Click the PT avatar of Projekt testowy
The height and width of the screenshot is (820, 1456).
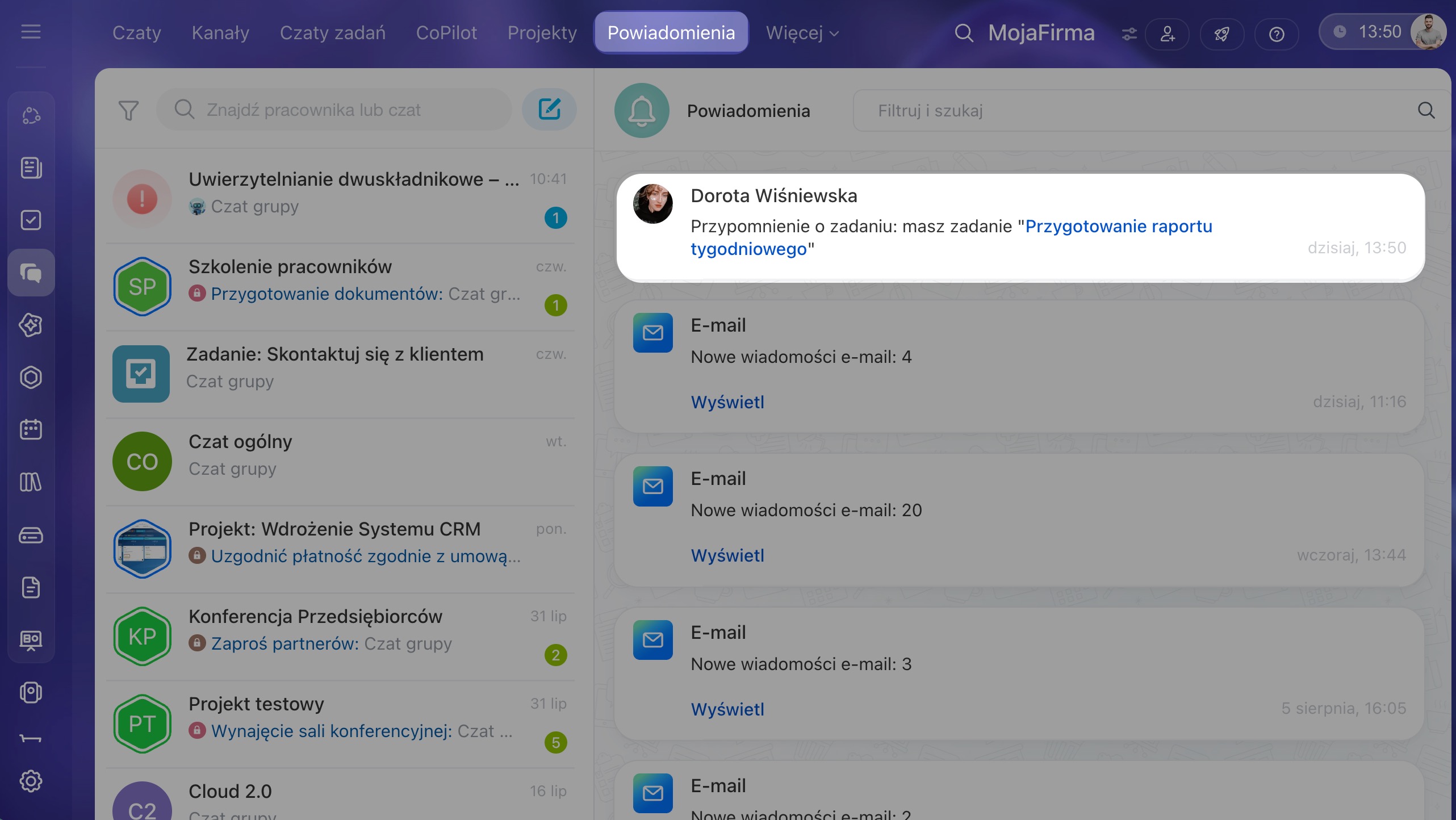click(142, 723)
